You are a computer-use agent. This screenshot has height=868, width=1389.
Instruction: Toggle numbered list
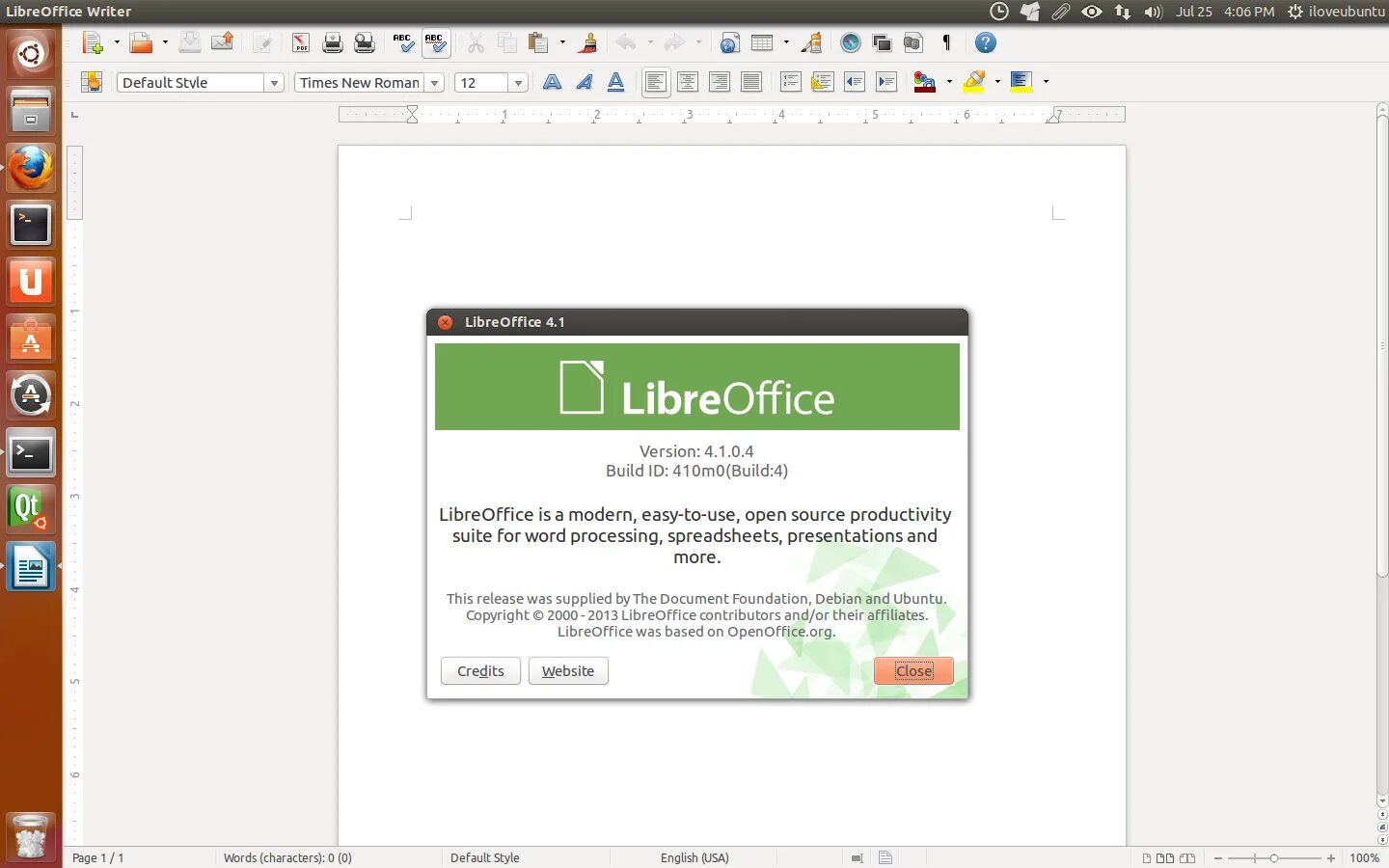pyautogui.click(x=791, y=82)
